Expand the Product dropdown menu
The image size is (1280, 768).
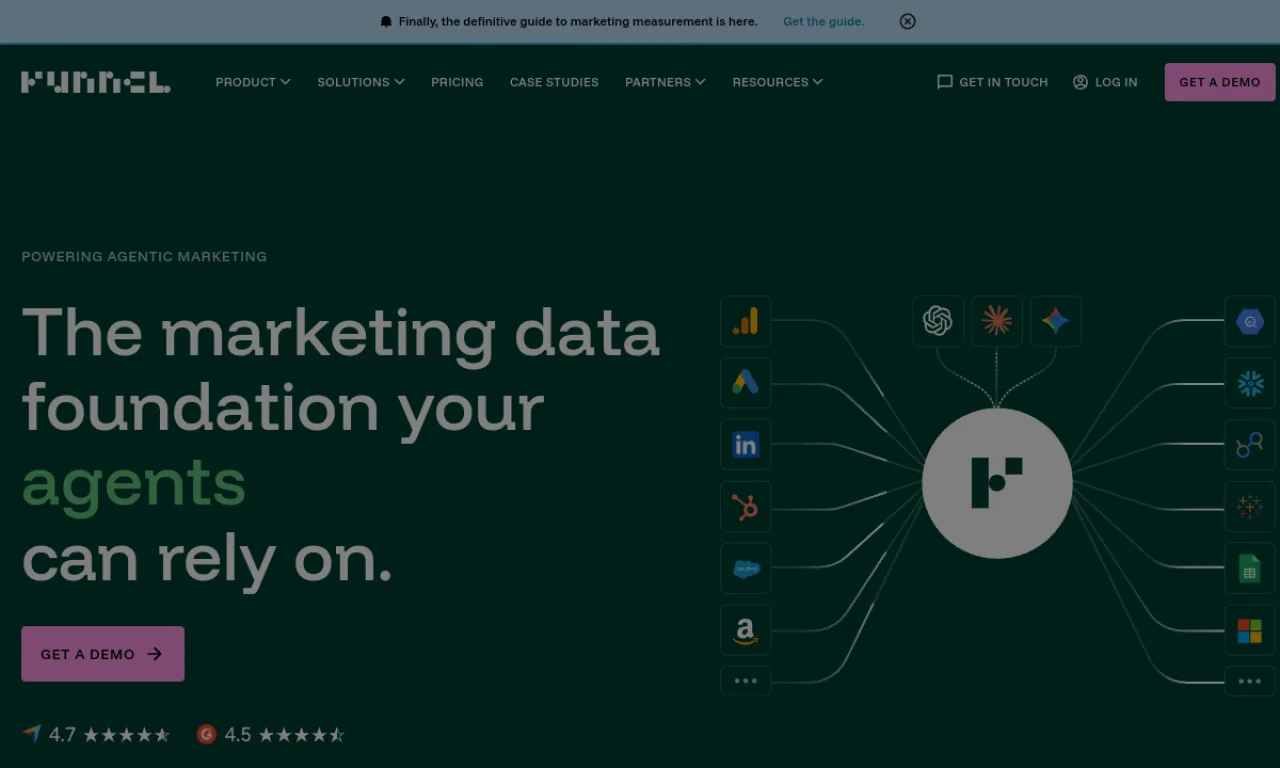click(x=253, y=82)
